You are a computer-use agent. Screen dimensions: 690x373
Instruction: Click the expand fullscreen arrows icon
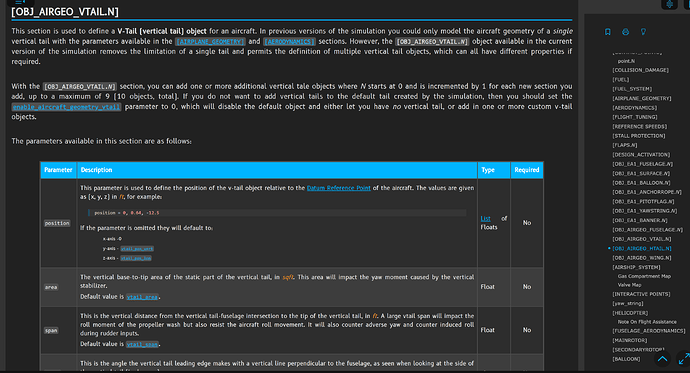pyautogui.click(x=683, y=359)
